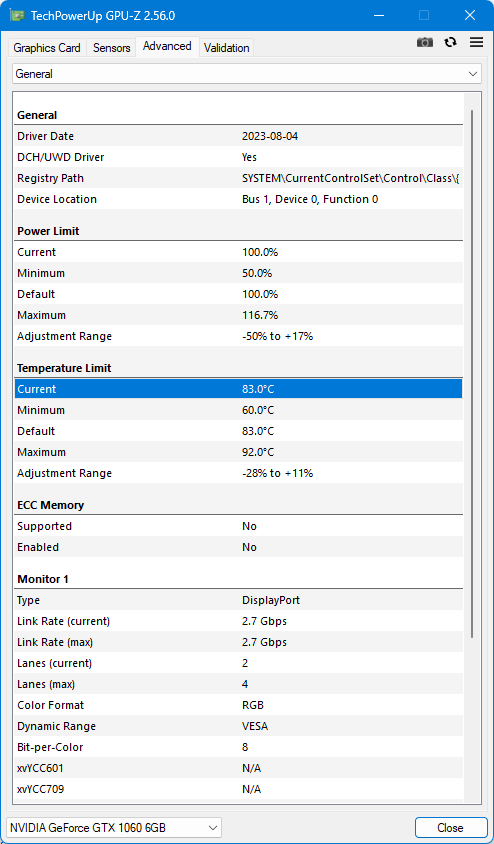Select the Lanes (current) row

(x=238, y=663)
